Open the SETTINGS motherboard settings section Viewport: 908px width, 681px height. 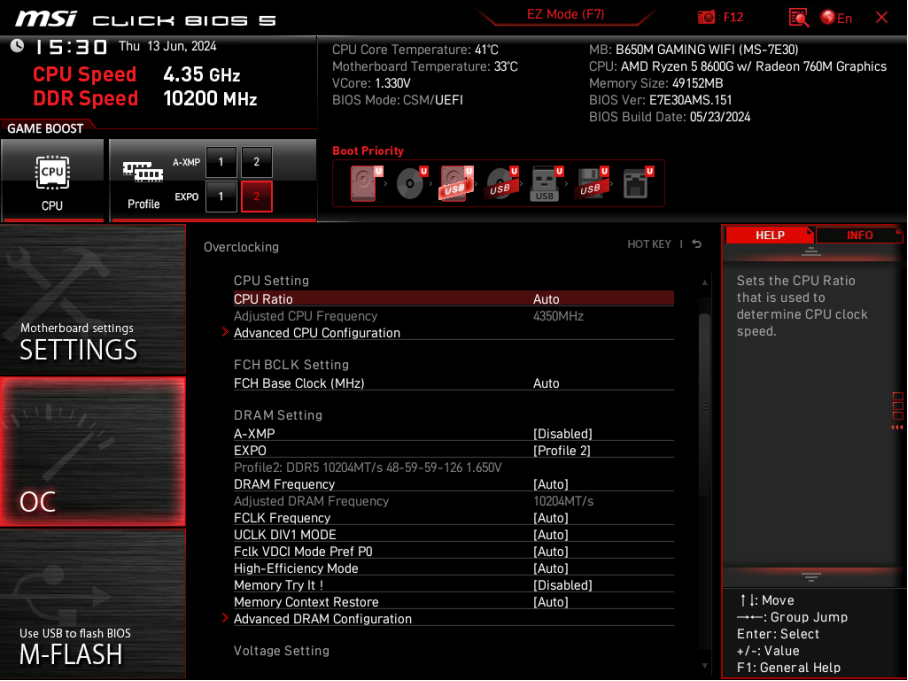pos(93,299)
